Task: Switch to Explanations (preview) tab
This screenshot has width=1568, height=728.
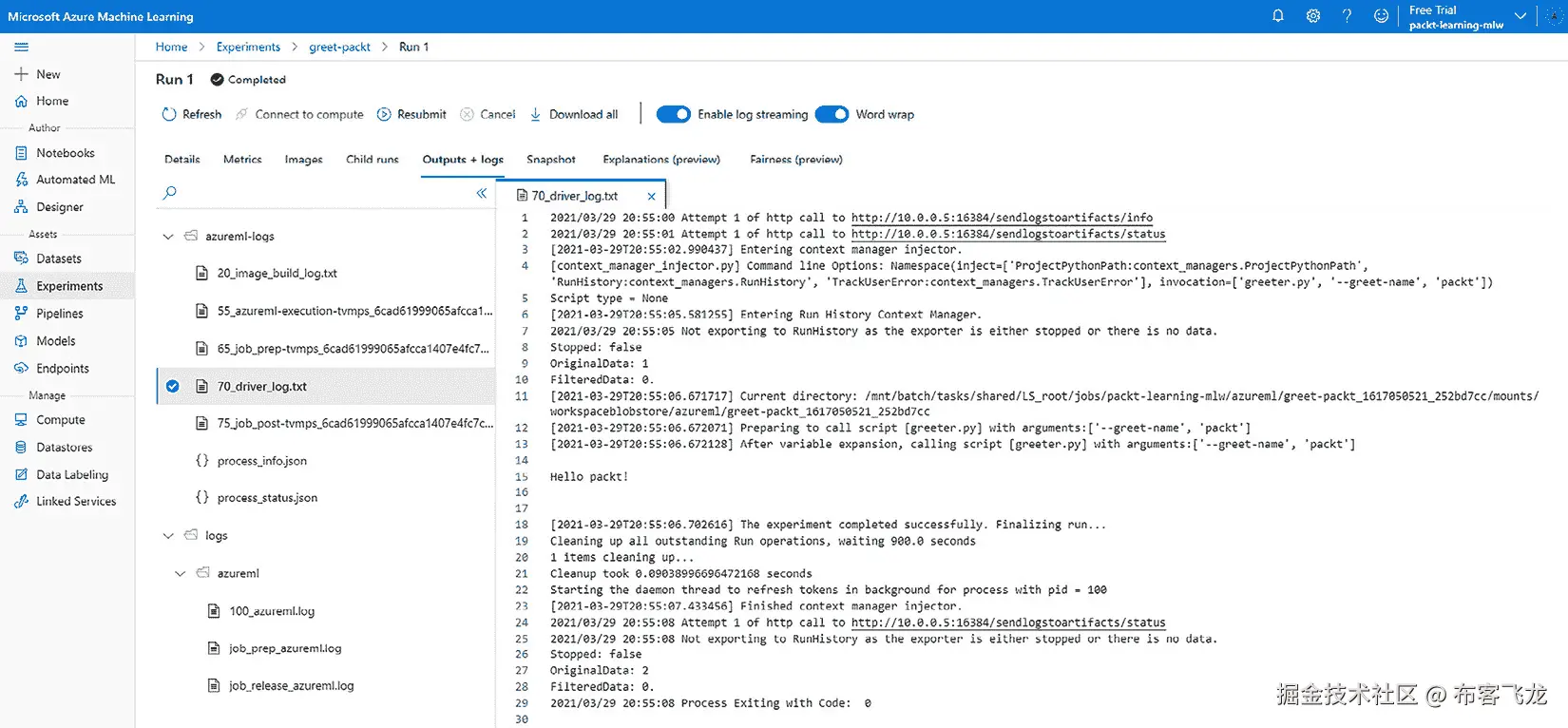Action: pos(661,160)
